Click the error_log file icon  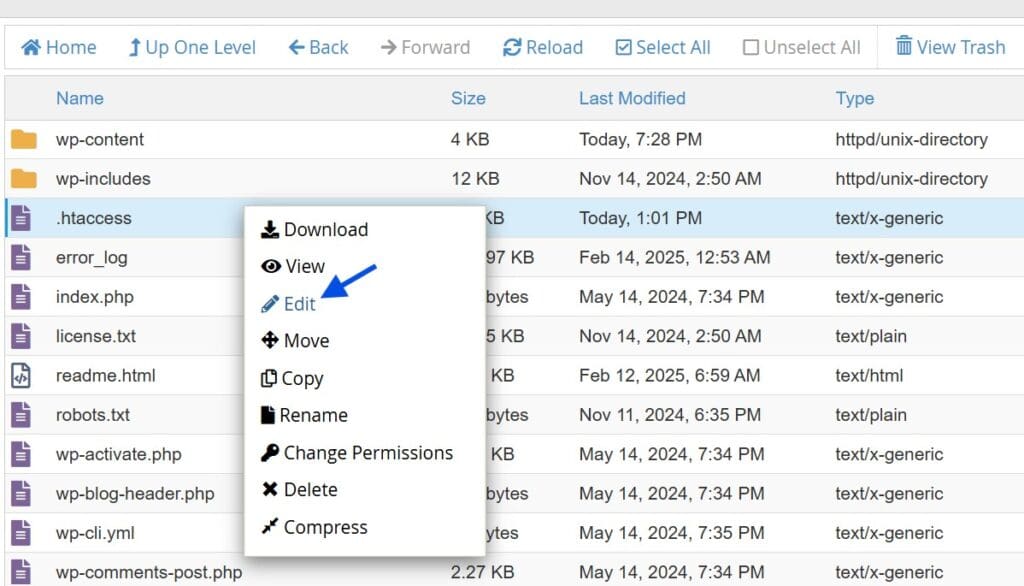21,257
